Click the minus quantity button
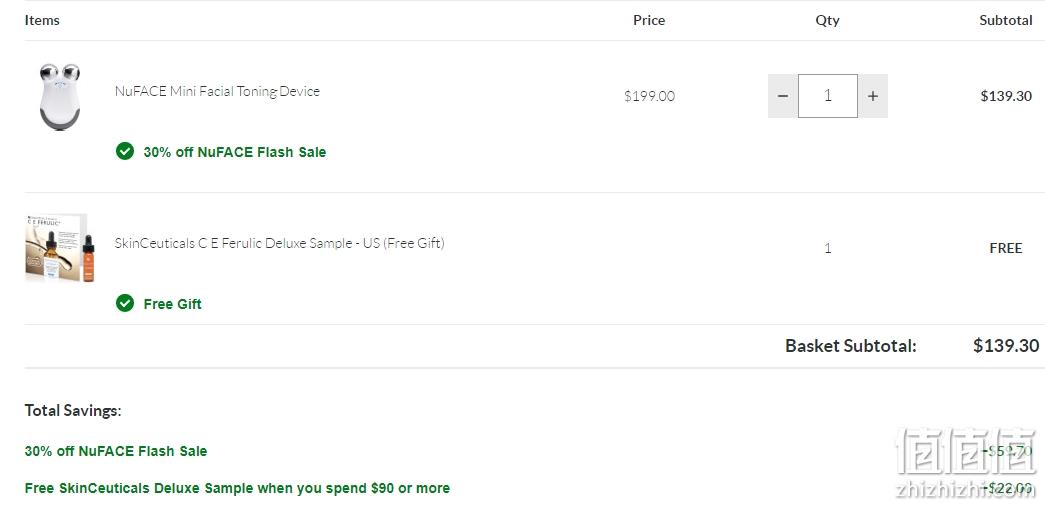The width and height of the screenshot is (1045, 507). 783,96
